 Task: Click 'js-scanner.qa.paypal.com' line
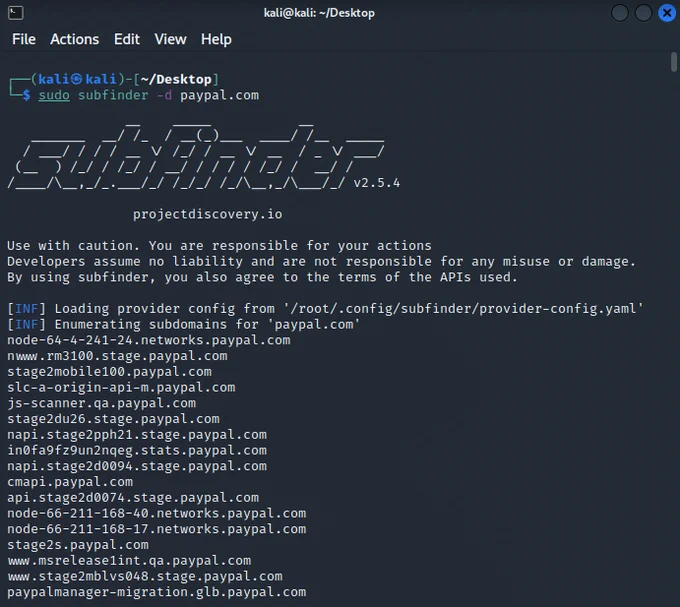click(x=101, y=403)
